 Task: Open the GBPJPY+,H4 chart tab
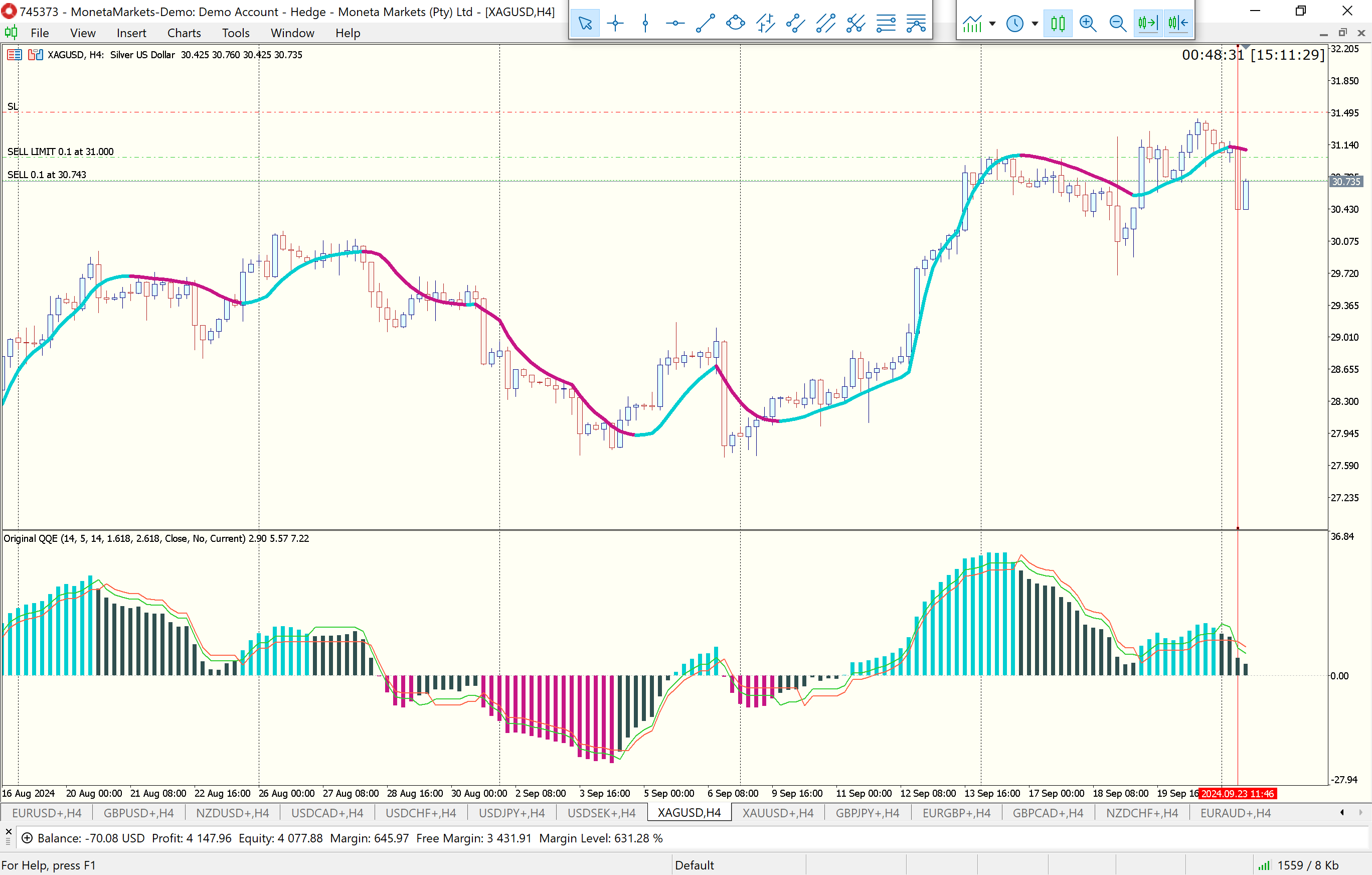coord(867,813)
